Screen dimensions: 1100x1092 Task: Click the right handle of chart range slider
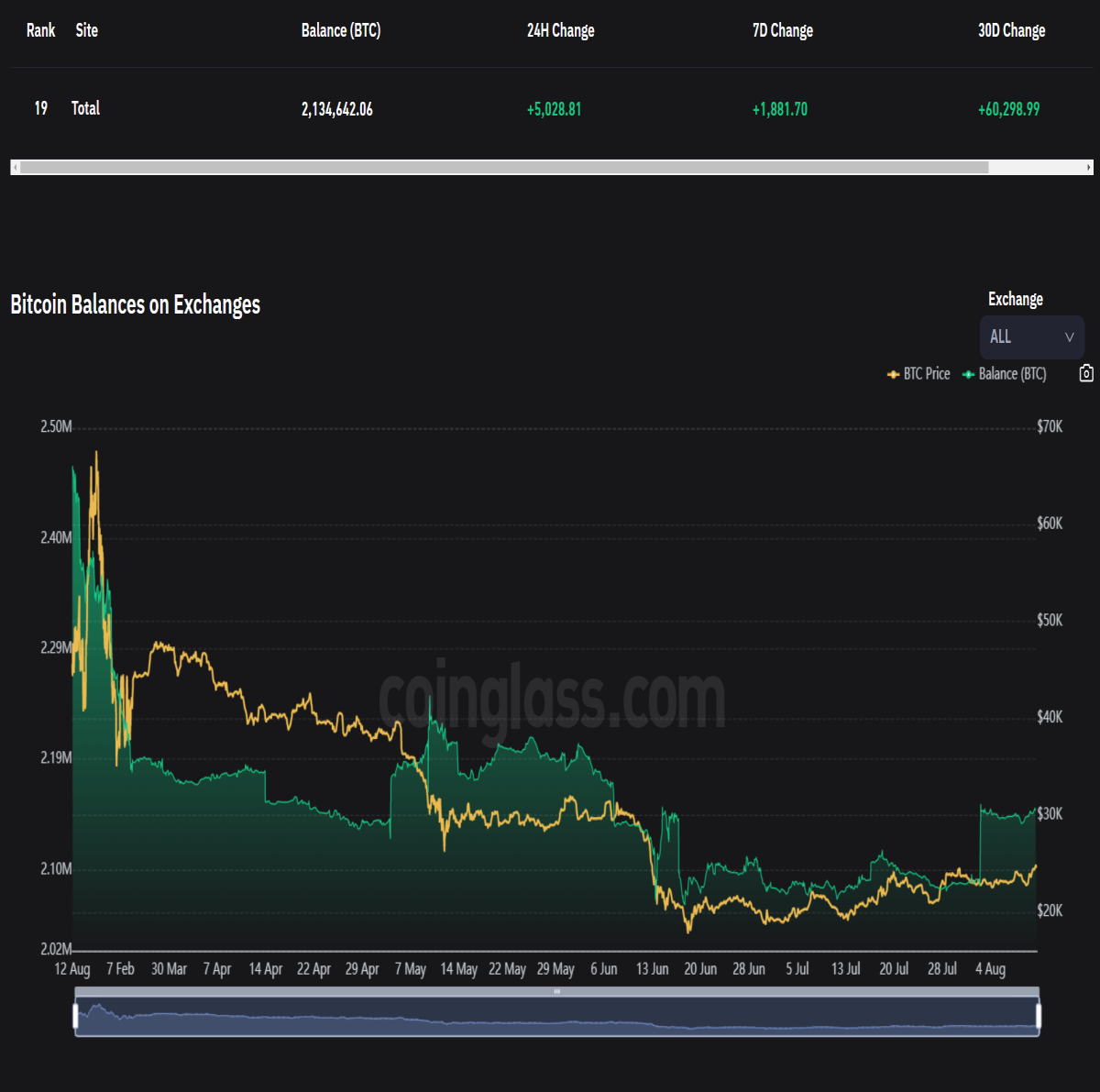[x=1039, y=1016]
